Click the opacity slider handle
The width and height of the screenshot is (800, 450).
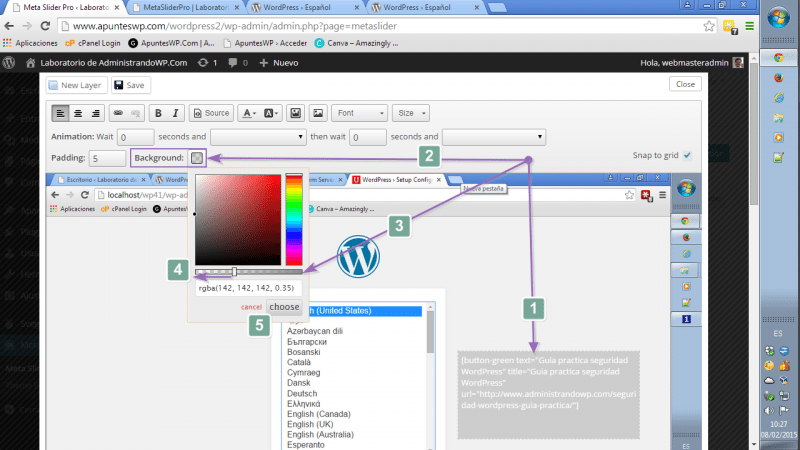[234, 272]
